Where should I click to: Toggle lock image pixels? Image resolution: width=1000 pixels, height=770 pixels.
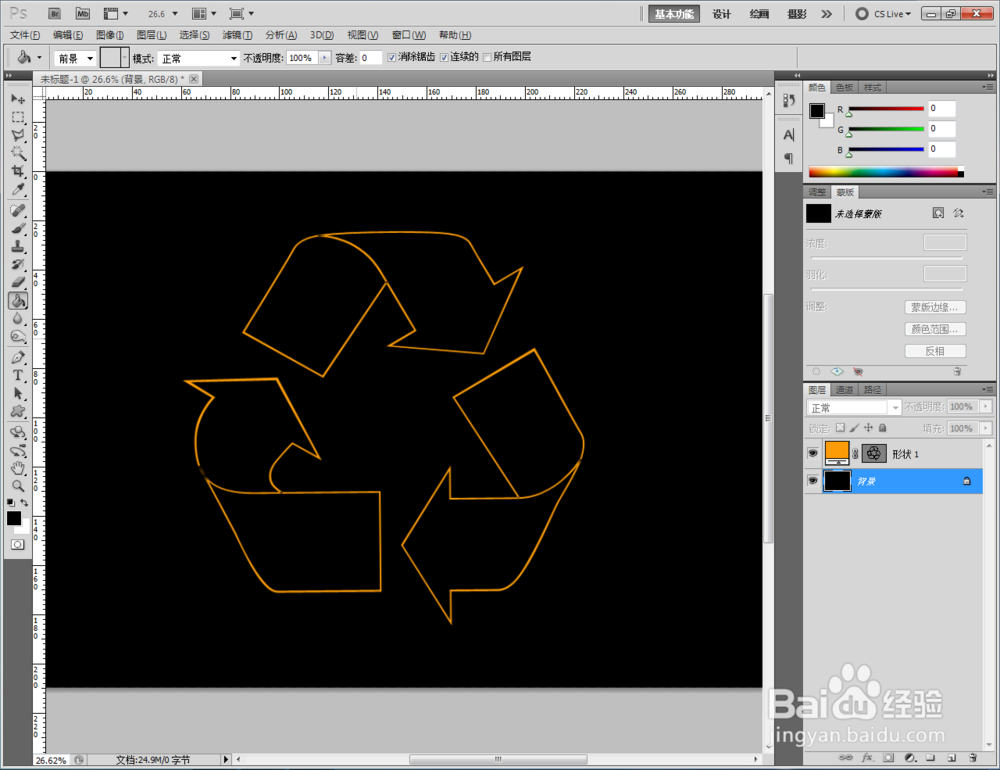point(855,427)
